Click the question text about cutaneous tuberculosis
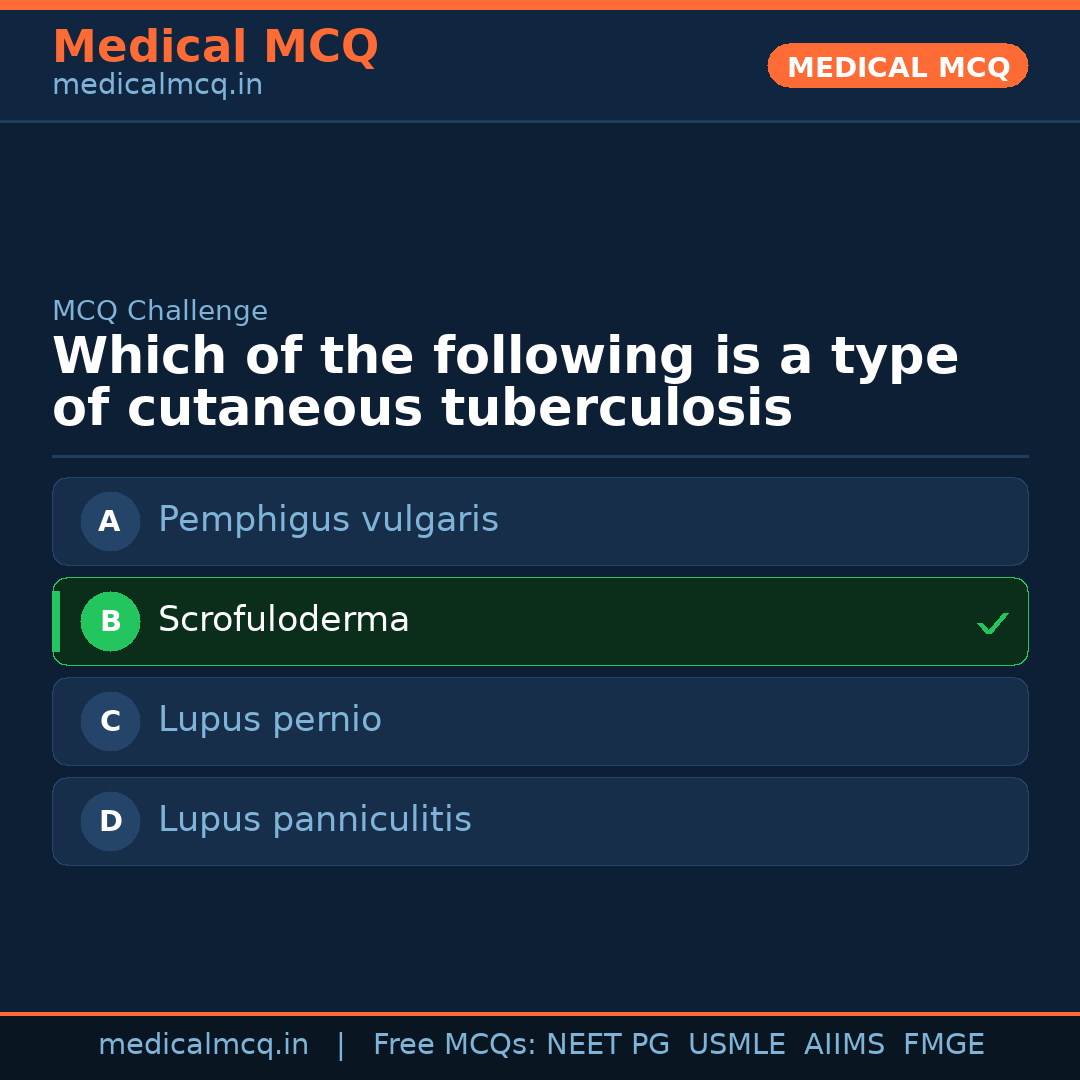The image size is (1080, 1080). (505, 381)
